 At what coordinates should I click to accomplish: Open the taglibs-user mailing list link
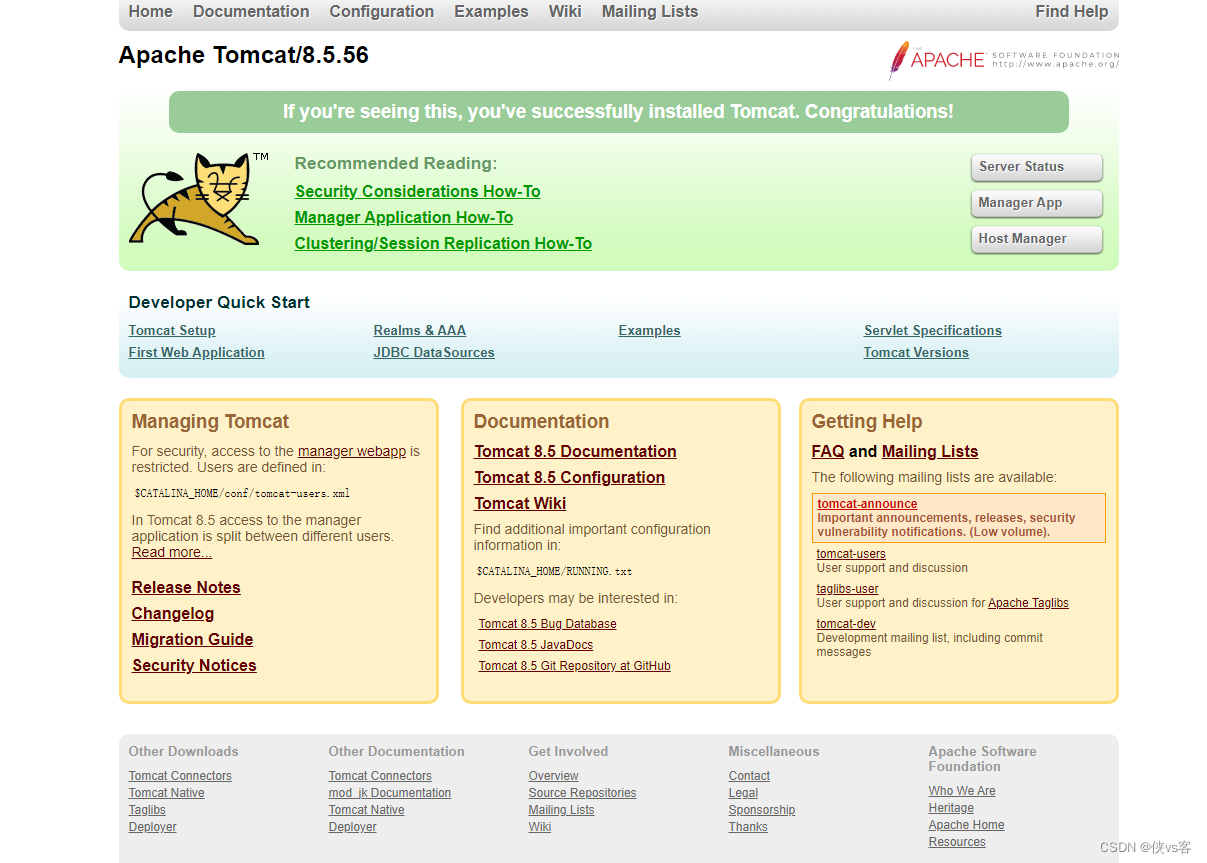coord(848,589)
